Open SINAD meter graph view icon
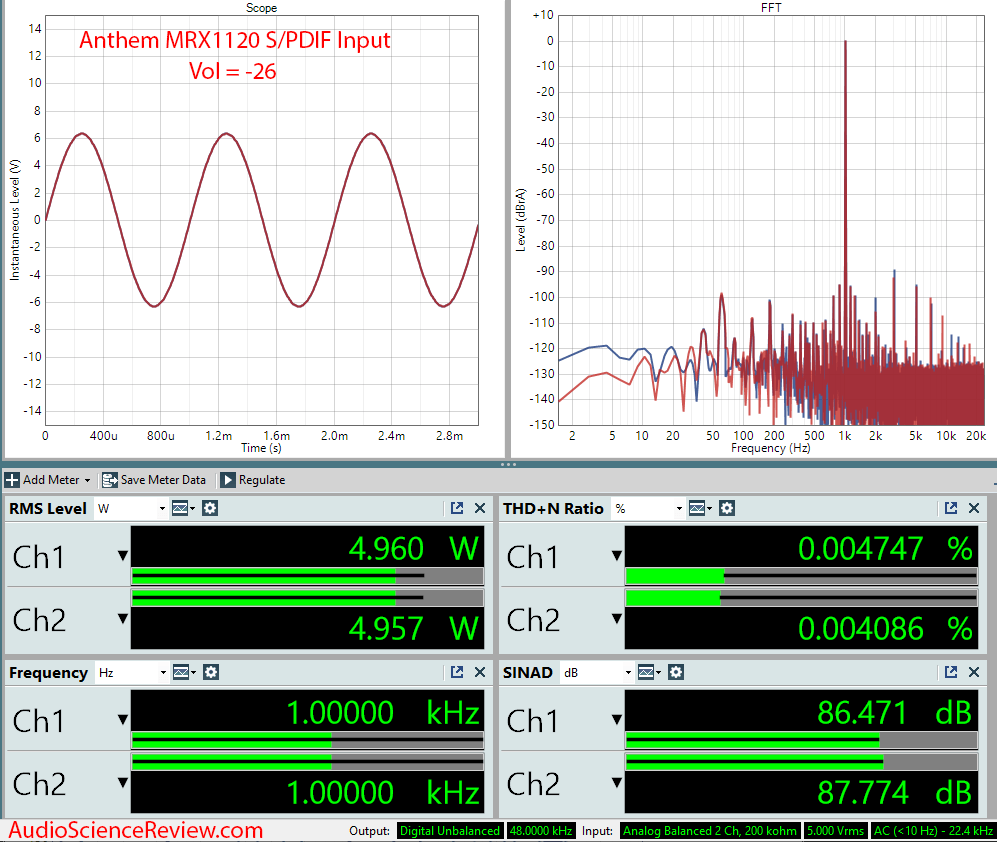The image size is (997, 842). [x=649, y=672]
